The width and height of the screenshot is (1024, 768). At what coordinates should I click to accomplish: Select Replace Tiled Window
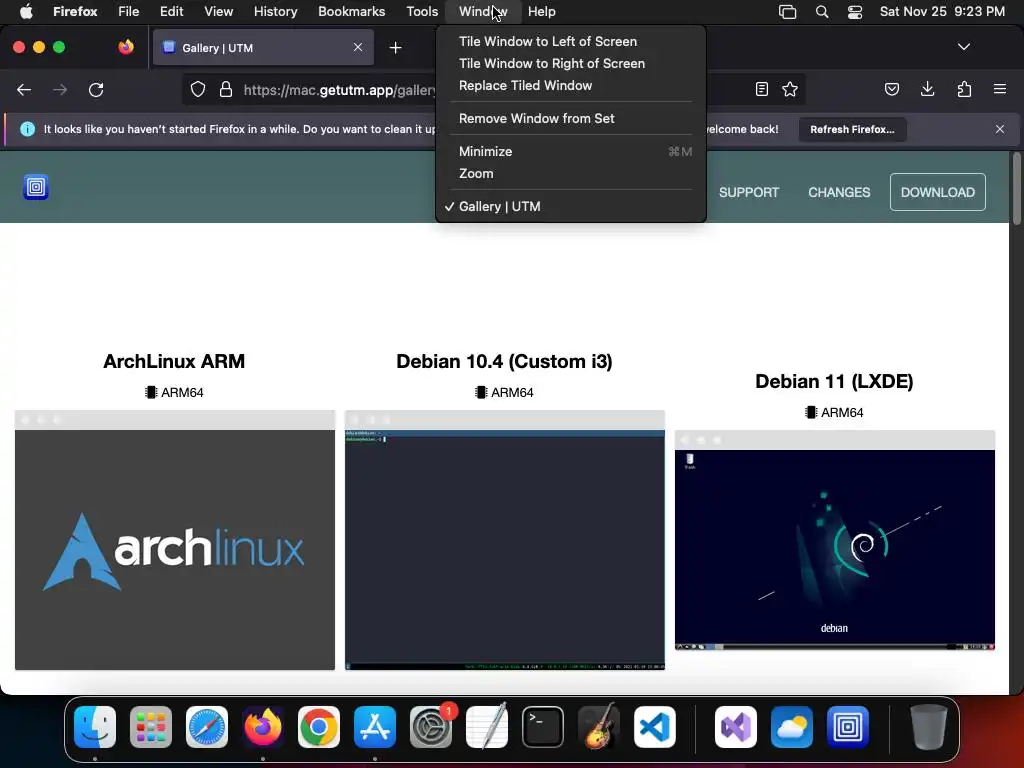(571, 86)
